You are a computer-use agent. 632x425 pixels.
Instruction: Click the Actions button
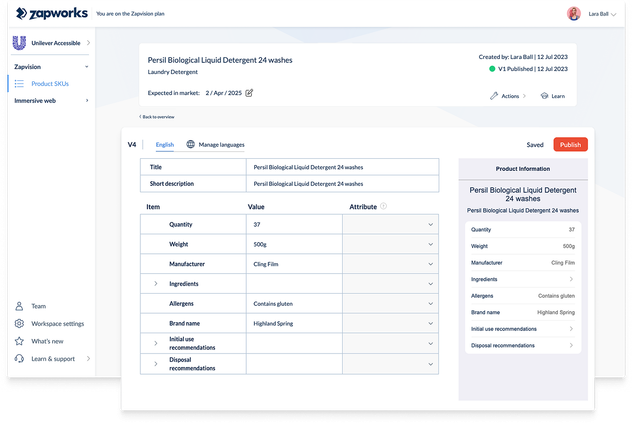point(508,96)
